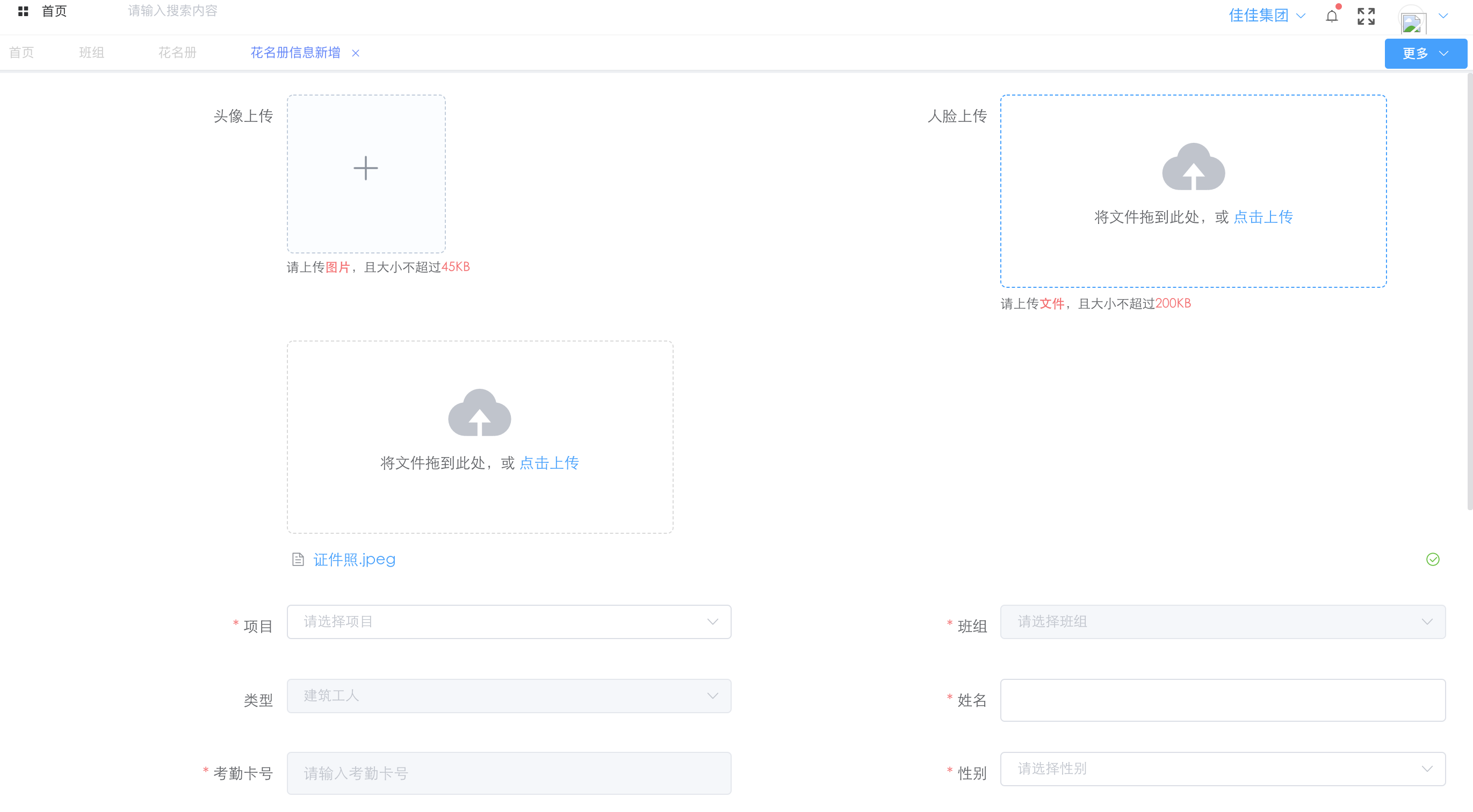Click 点击上传 link in 人脸上传 box
Screen dimensions: 1473x812
1263,217
